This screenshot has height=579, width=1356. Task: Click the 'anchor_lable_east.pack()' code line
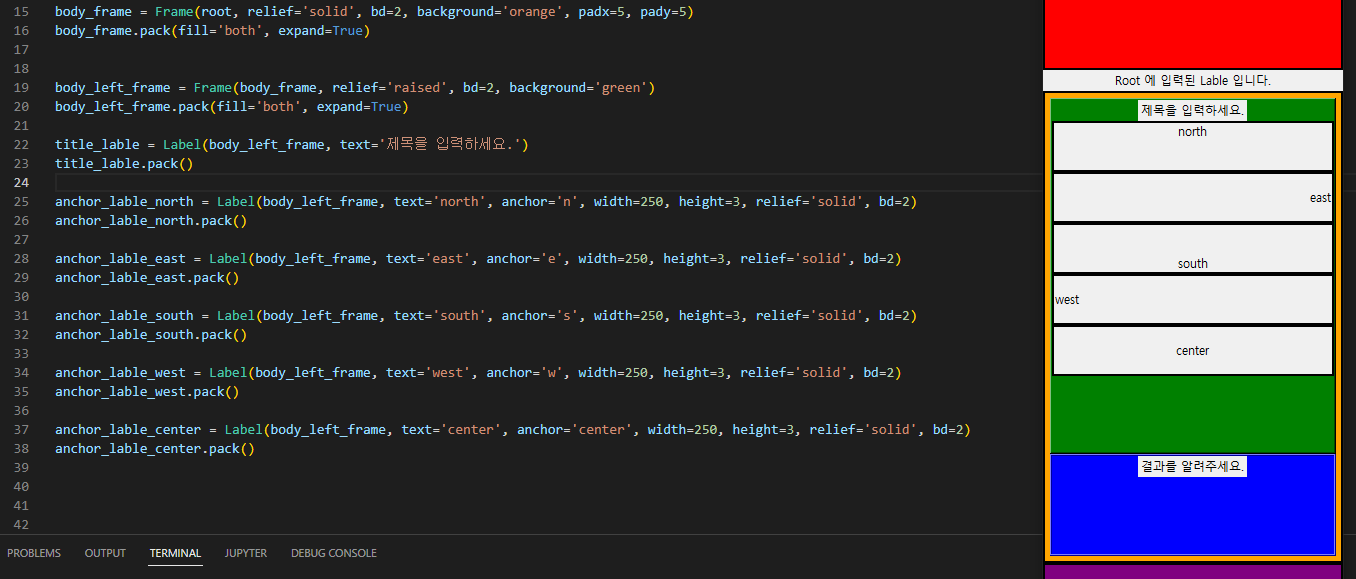point(147,277)
